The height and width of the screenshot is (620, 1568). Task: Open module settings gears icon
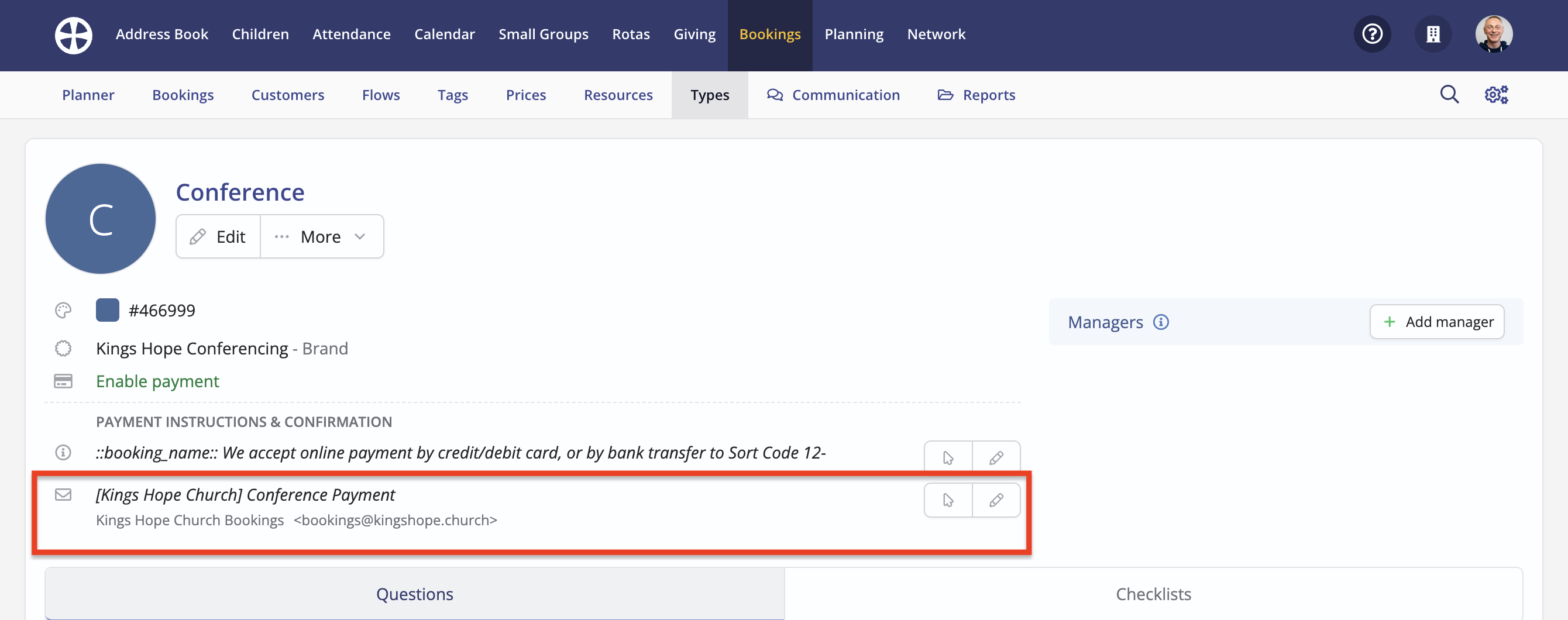click(x=1496, y=94)
